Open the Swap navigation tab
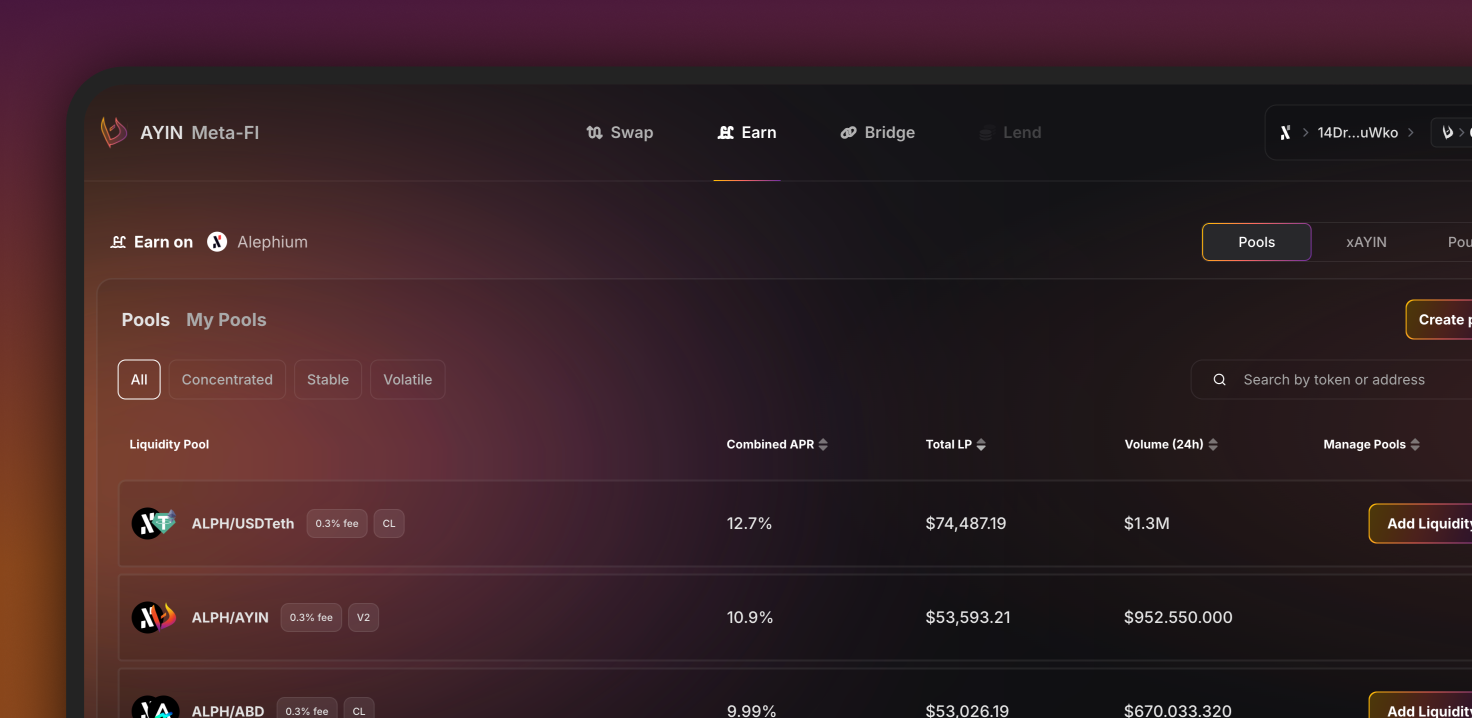 click(620, 133)
